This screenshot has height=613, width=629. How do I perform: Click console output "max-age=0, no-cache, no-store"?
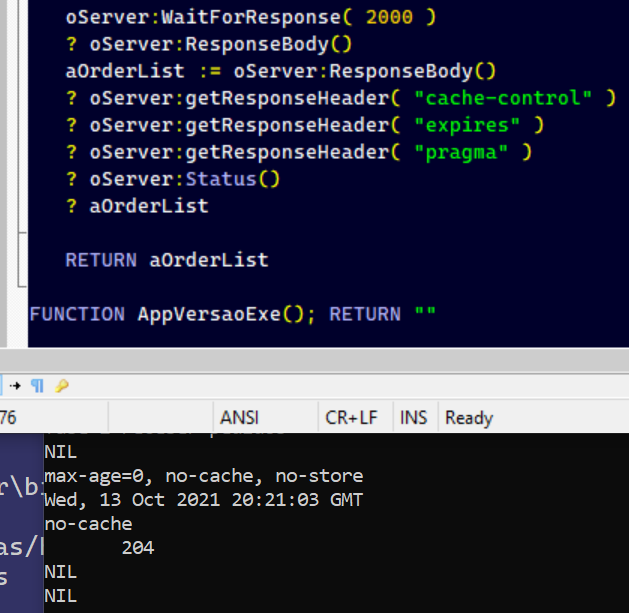[204, 476]
